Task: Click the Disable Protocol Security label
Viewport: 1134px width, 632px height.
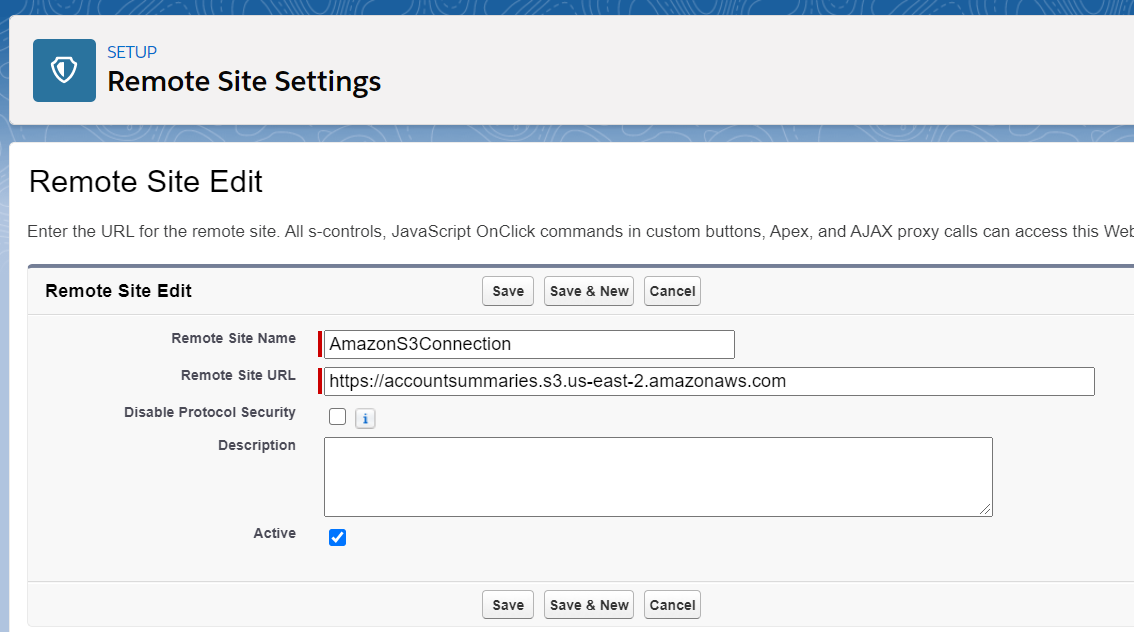Action: point(210,412)
